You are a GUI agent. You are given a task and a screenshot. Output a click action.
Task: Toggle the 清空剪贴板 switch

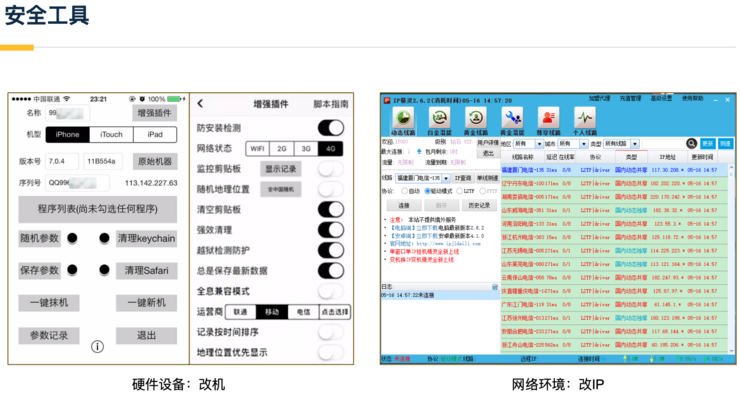tap(331, 209)
